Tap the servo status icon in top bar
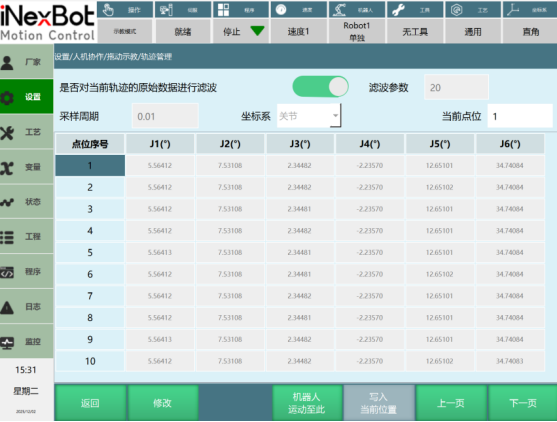 coord(166,10)
